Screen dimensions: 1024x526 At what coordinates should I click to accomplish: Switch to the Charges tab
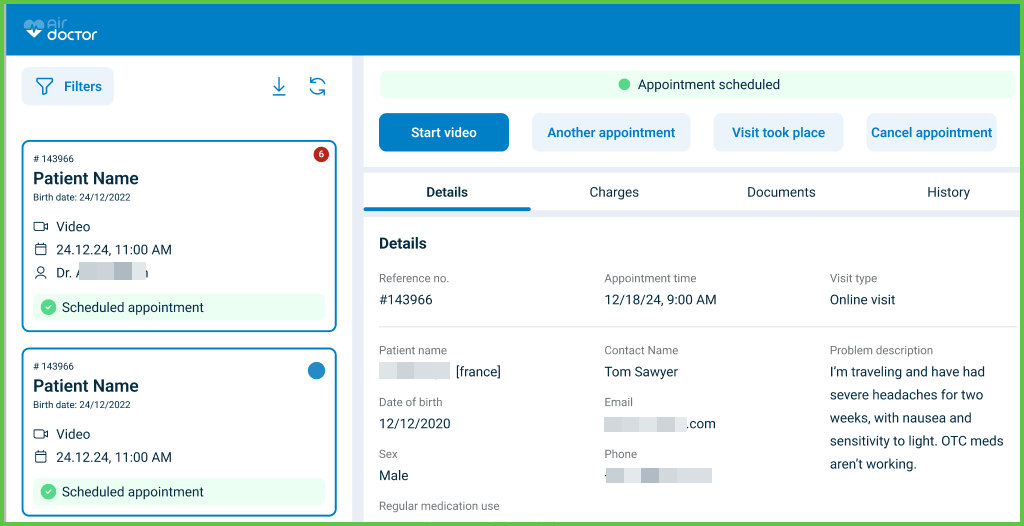coord(614,192)
